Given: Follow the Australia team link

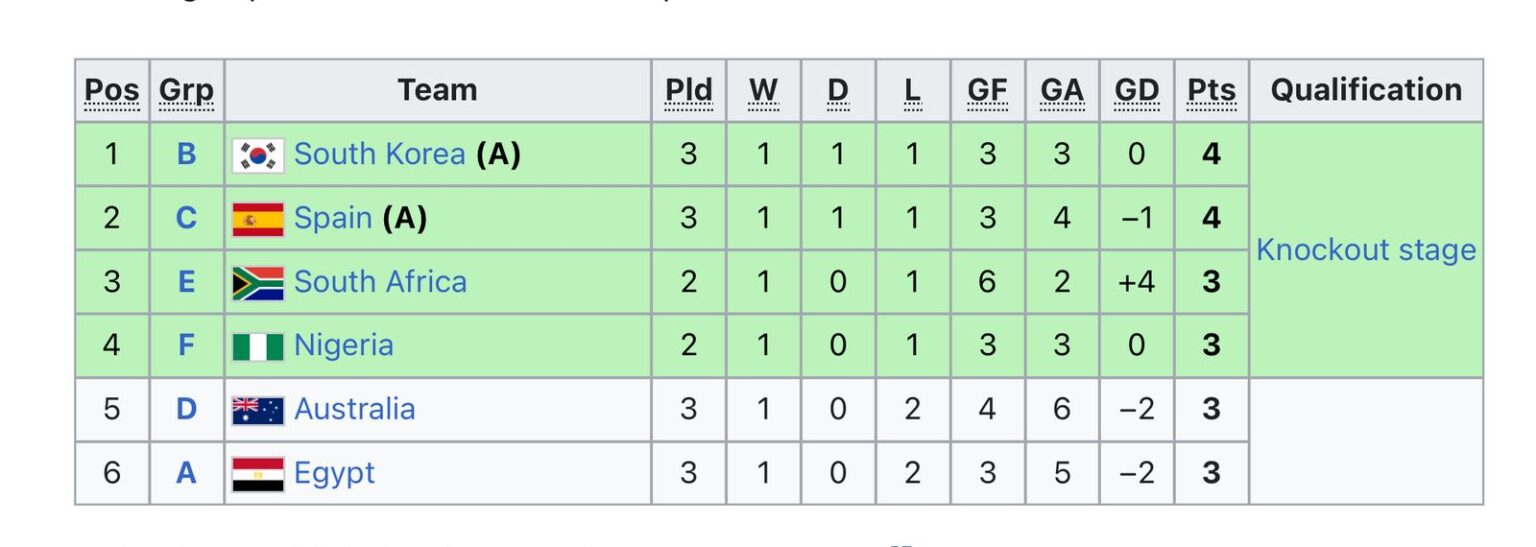Looking at the screenshot, I should click(x=354, y=410).
